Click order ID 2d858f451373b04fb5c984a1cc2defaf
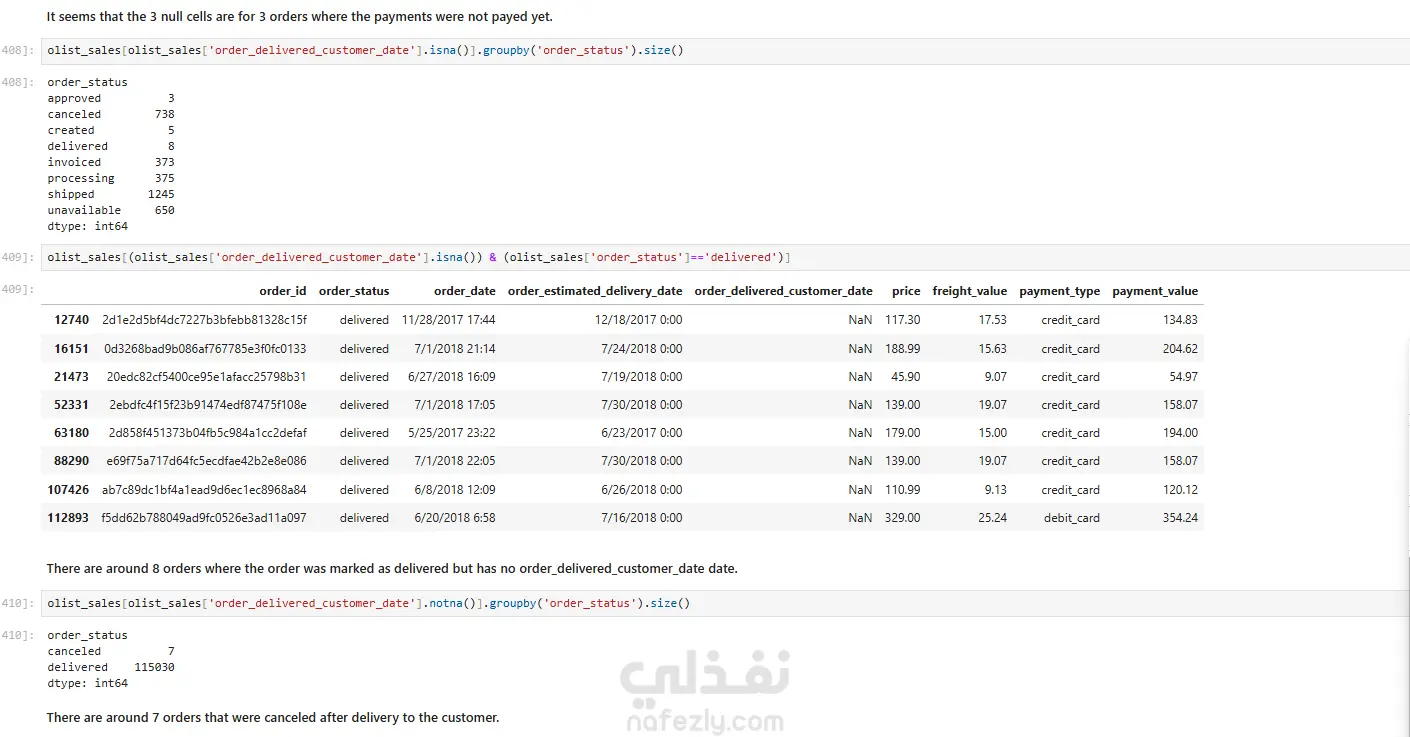 [207, 432]
